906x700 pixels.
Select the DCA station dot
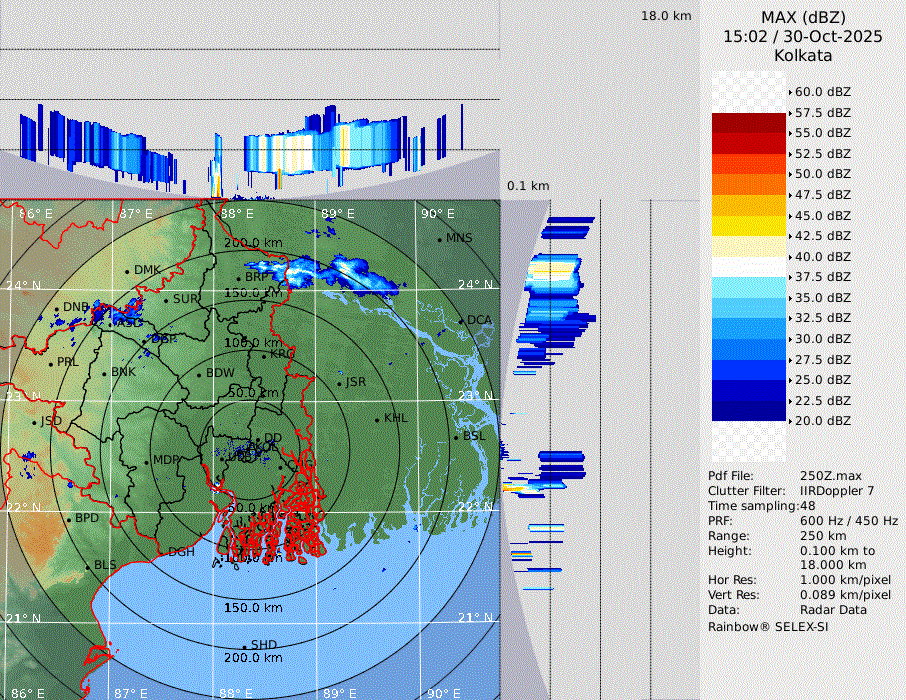(460, 321)
